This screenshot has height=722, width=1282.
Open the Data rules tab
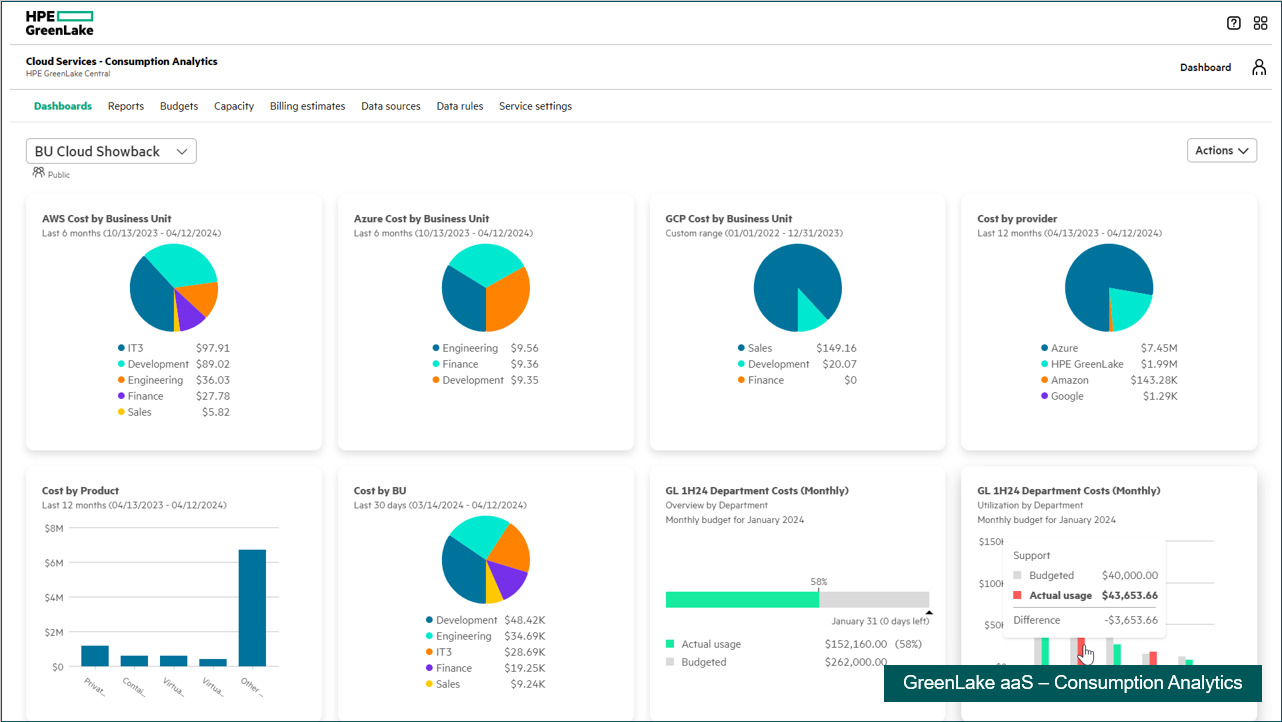[x=460, y=106]
